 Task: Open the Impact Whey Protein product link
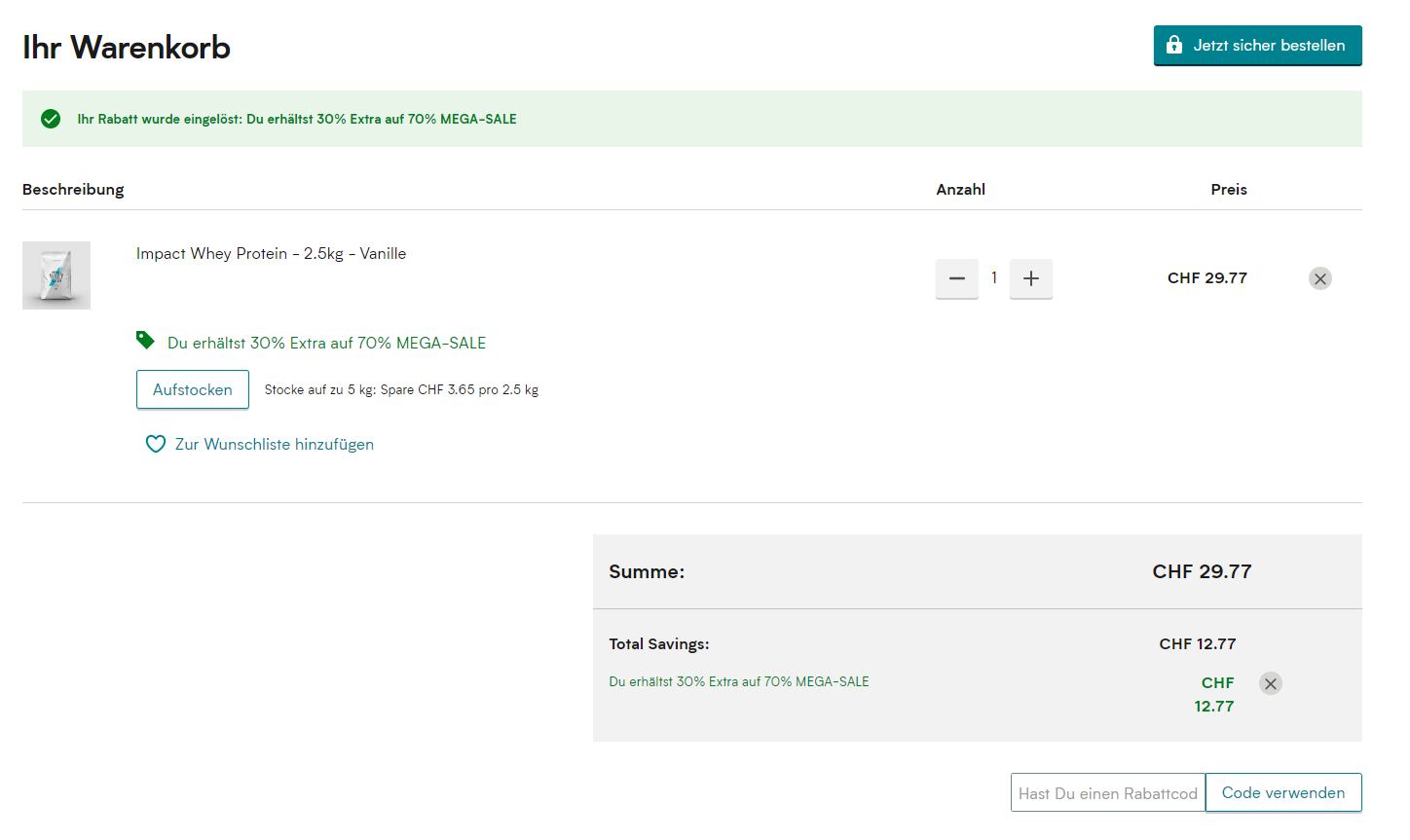point(271,253)
